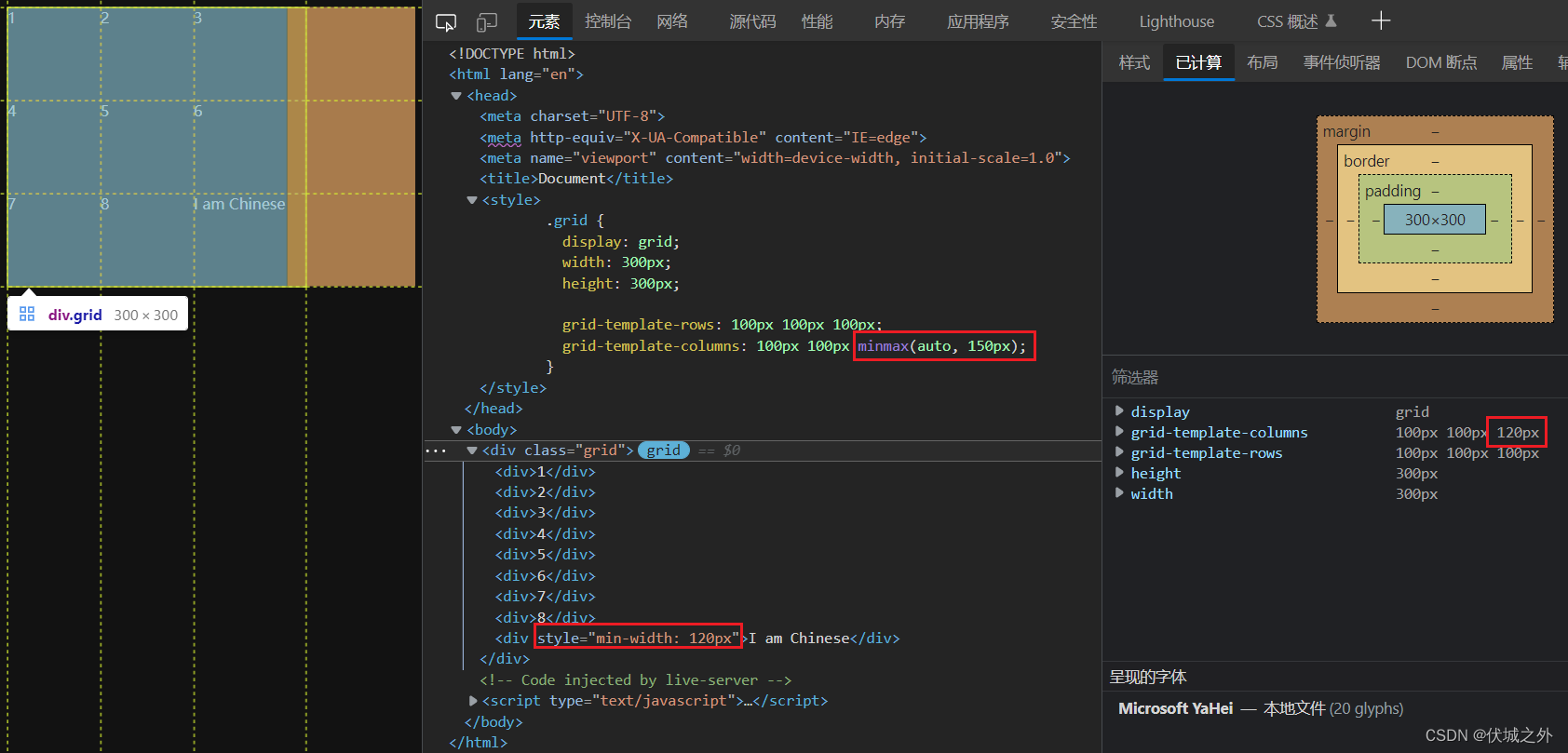Open the 性能 tab

818,21
